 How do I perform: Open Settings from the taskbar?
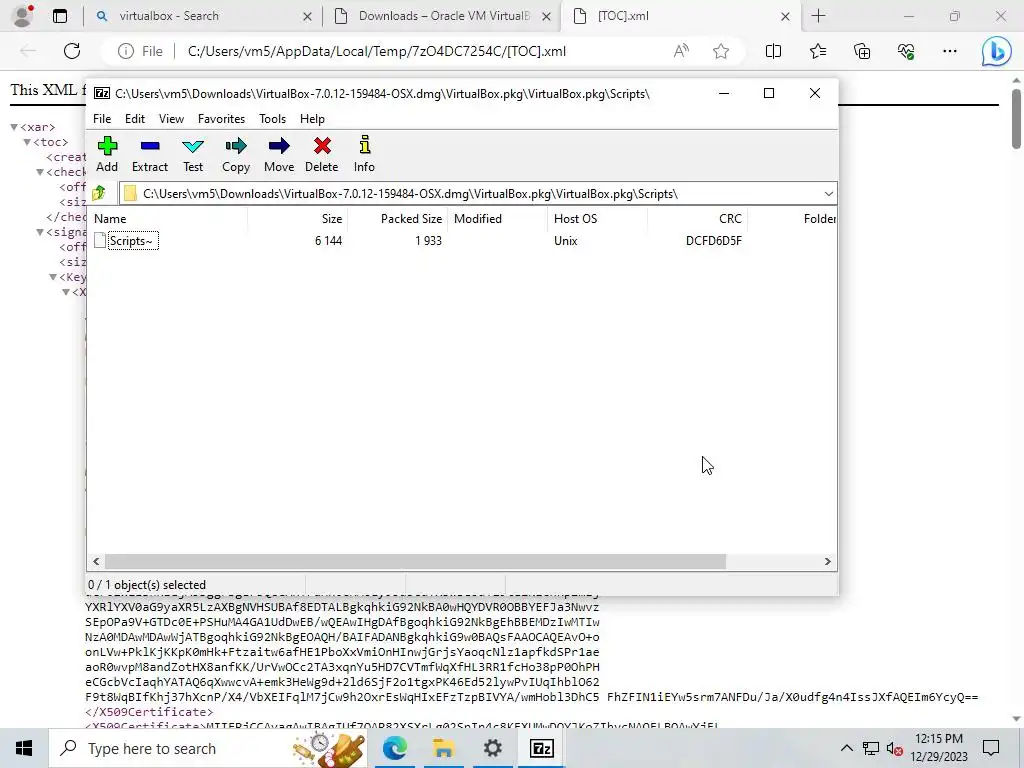492,748
